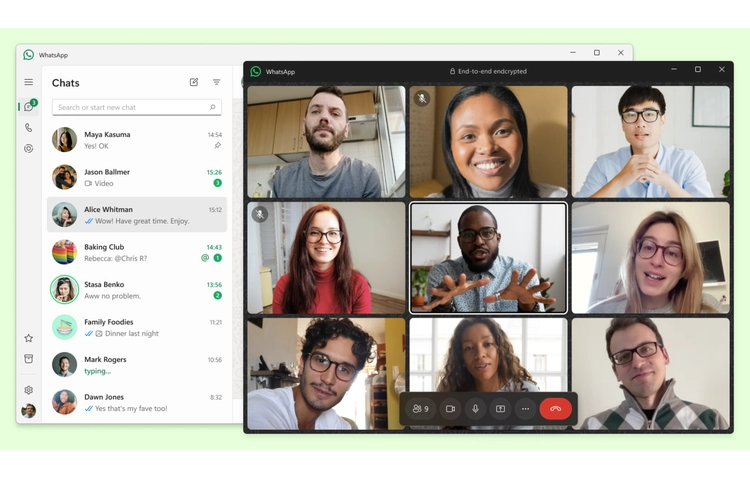Show call participants list (9)
Image resolution: width=750 pixels, height=500 pixels.
click(421, 409)
